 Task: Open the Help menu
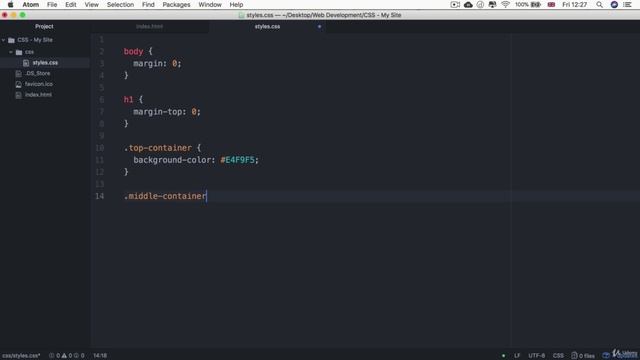point(236,4)
